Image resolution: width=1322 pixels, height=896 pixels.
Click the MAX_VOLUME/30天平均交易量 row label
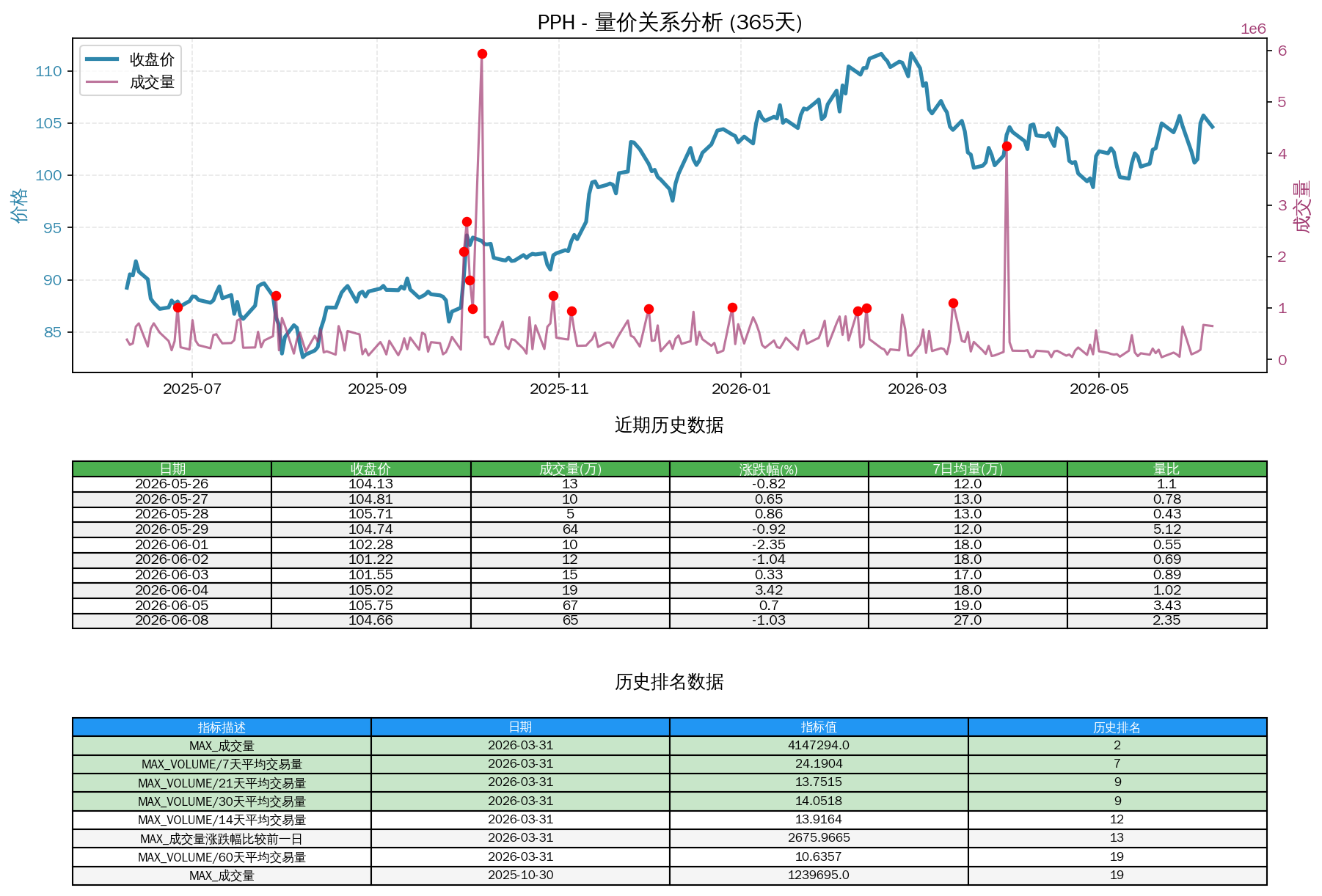point(222,801)
